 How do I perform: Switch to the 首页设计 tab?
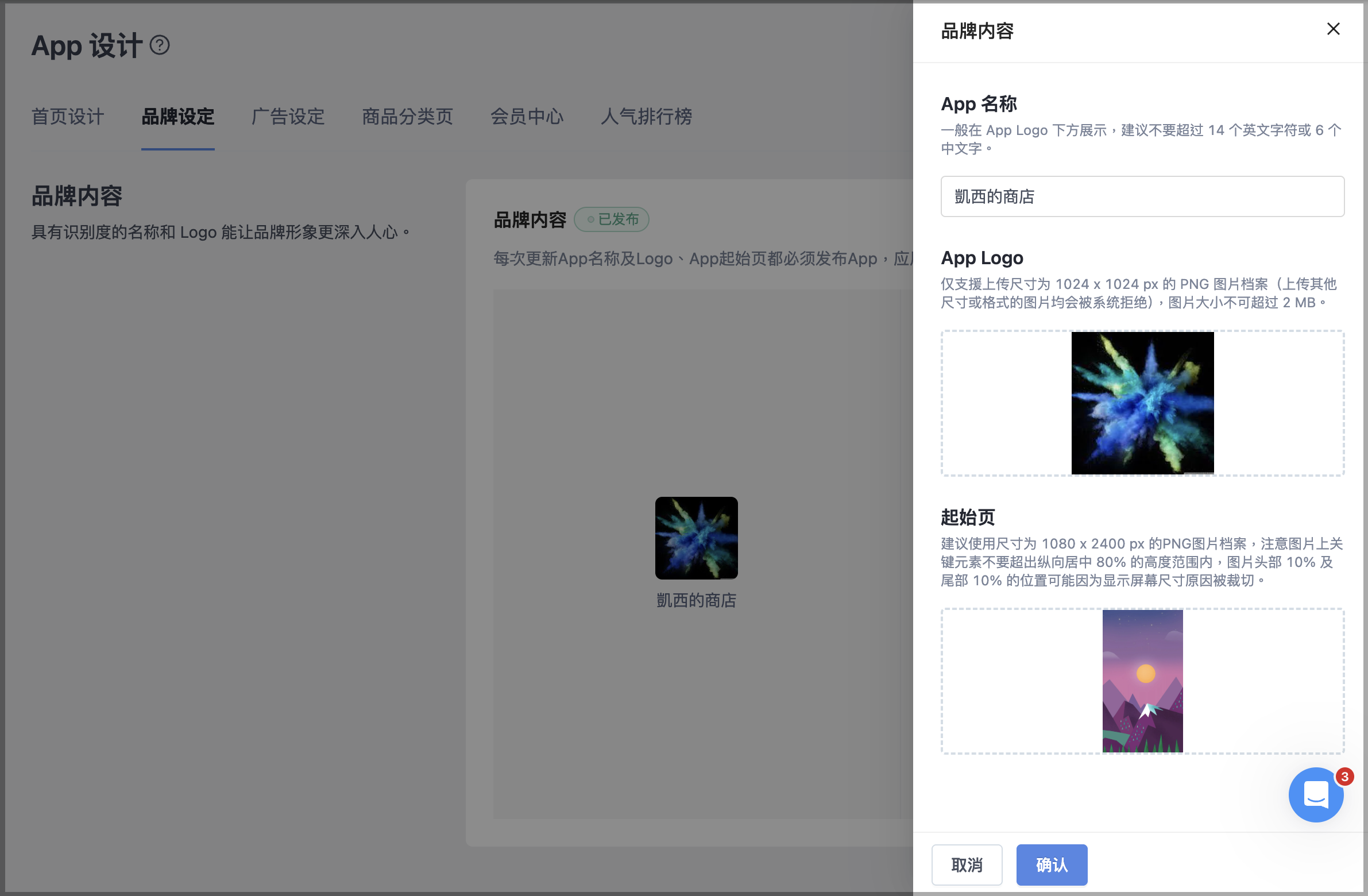pos(67,117)
